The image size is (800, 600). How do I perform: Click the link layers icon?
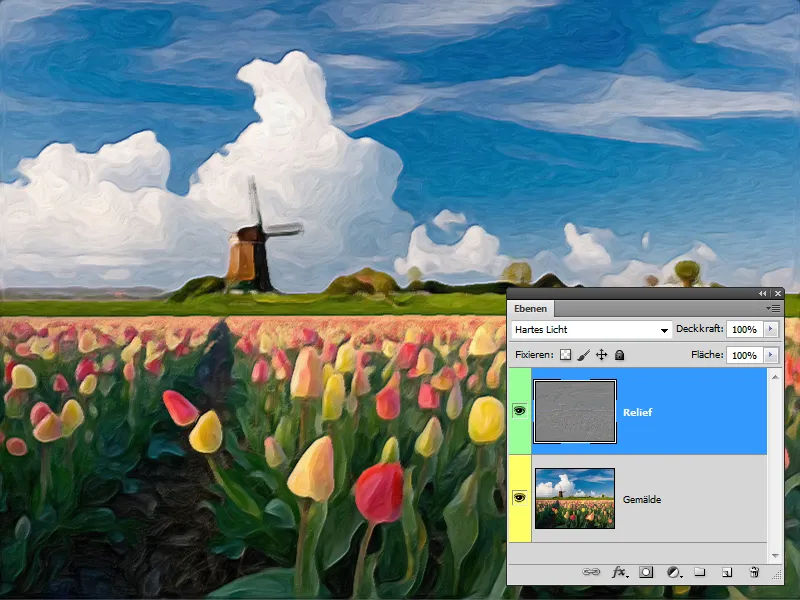coord(591,572)
